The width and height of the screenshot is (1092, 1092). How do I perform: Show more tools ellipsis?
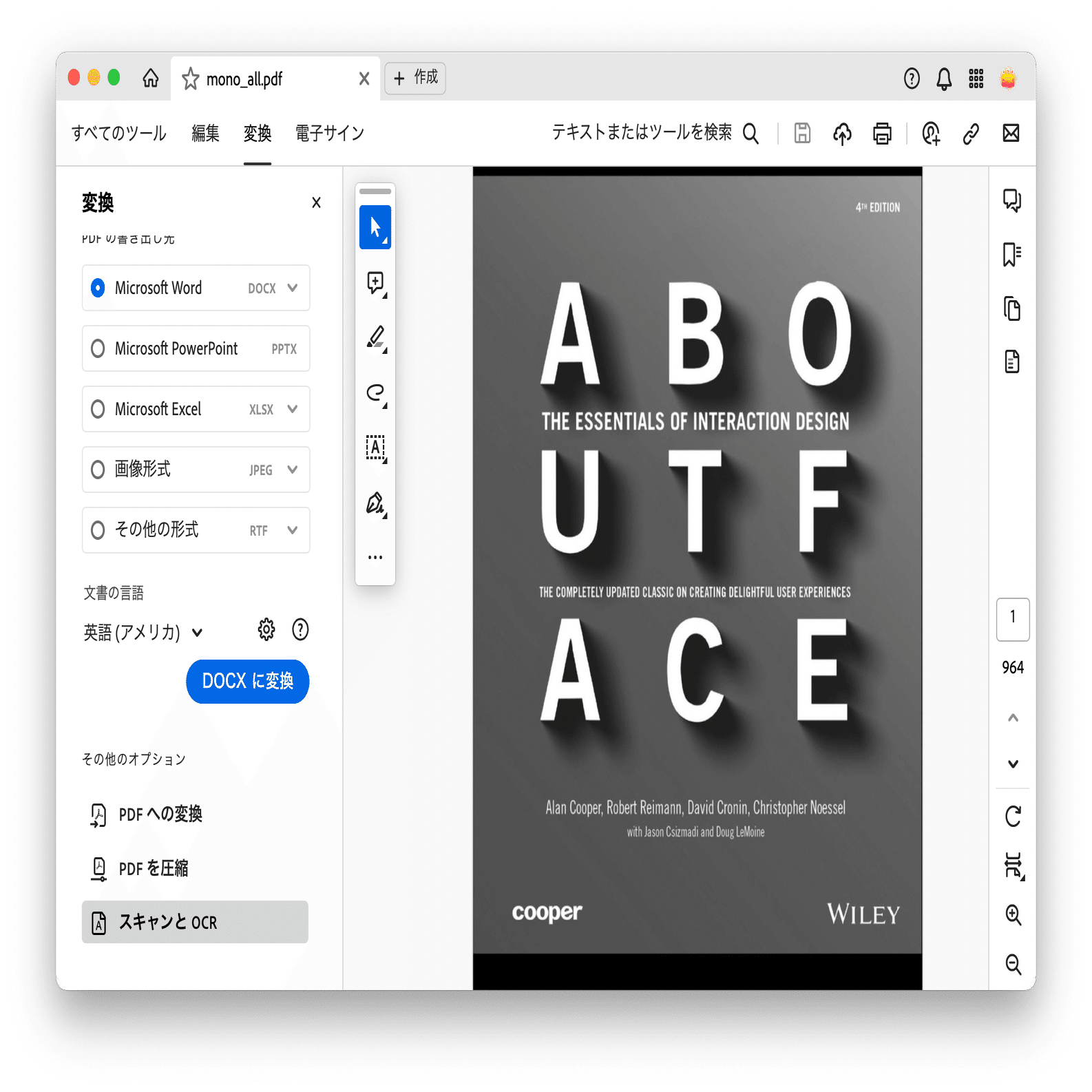(375, 557)
